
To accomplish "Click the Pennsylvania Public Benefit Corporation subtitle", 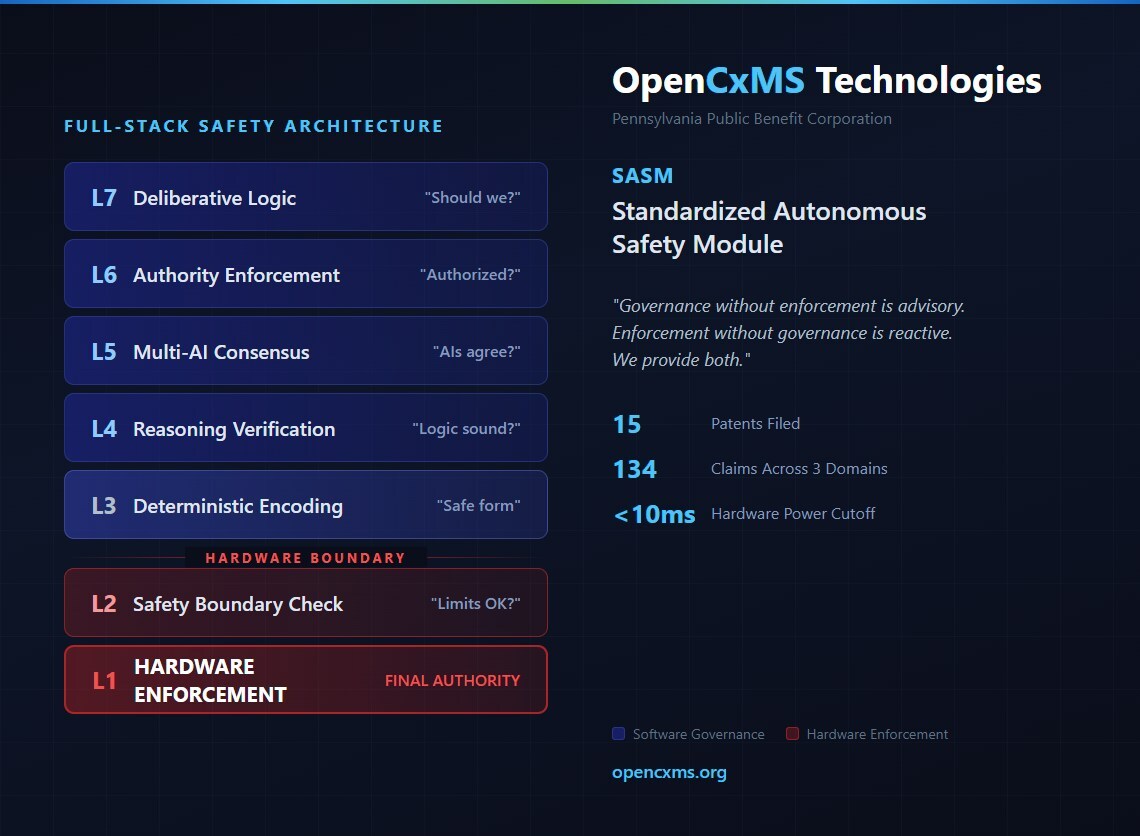I will click(x=751, y=119).
